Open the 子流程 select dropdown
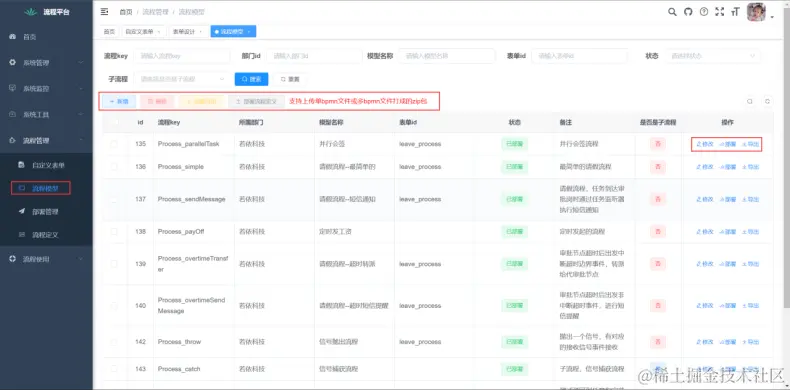The image size is (791, 391). click(182, 79)
